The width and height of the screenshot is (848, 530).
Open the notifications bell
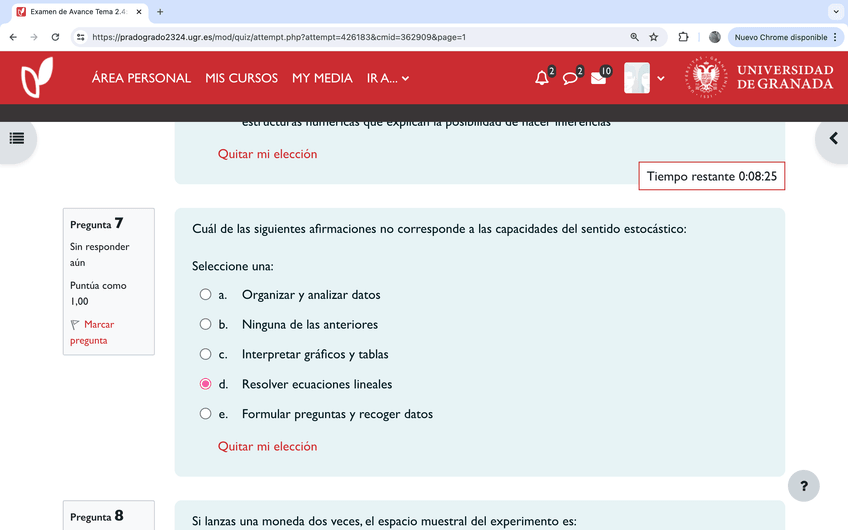point(542,78)
